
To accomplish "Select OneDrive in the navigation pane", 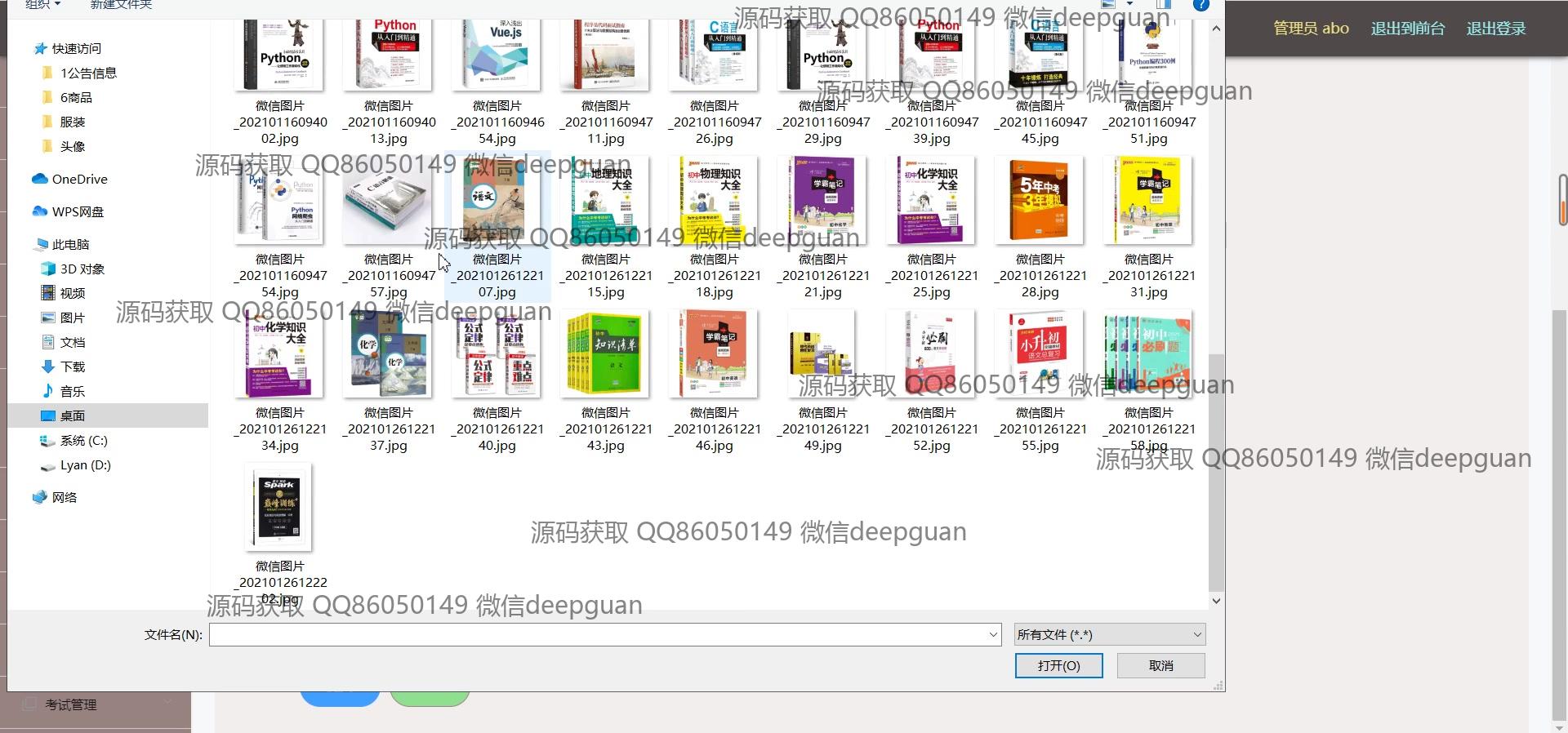I will (70, 179).
